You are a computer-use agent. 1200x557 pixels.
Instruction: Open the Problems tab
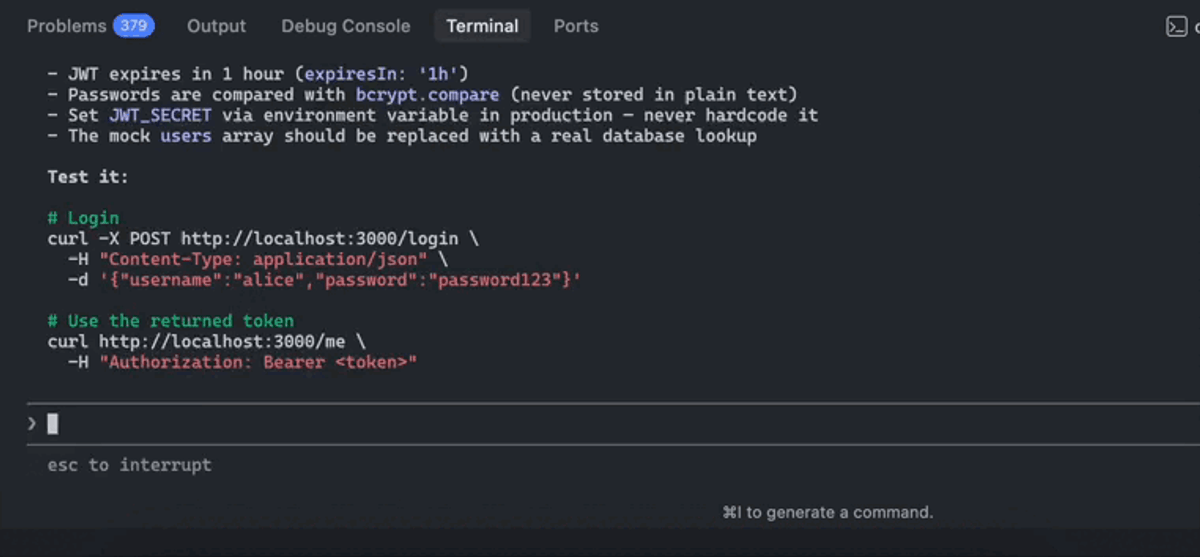coord(66,26)
